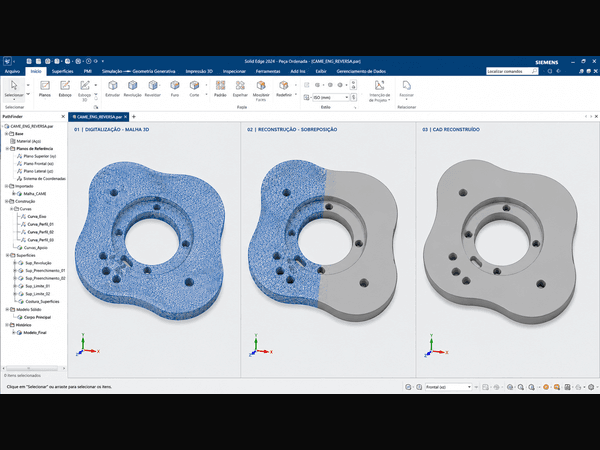Image resolution: width=600 pixels, height=450 pixels.
Task: Select Sistema de Coordenadas tree item
Action: [41, 179]
